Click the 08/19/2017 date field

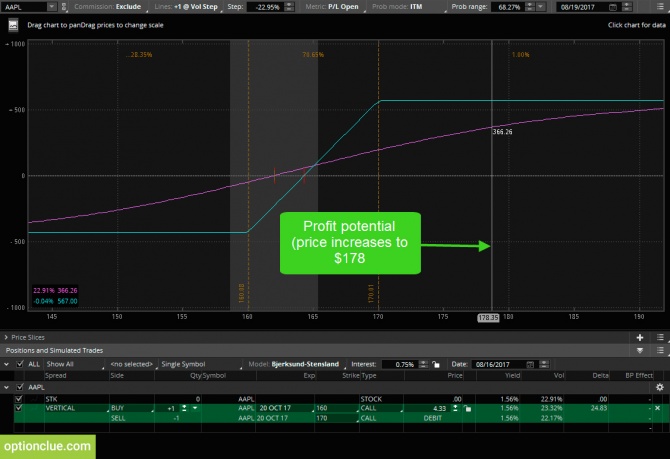(583, 7)
